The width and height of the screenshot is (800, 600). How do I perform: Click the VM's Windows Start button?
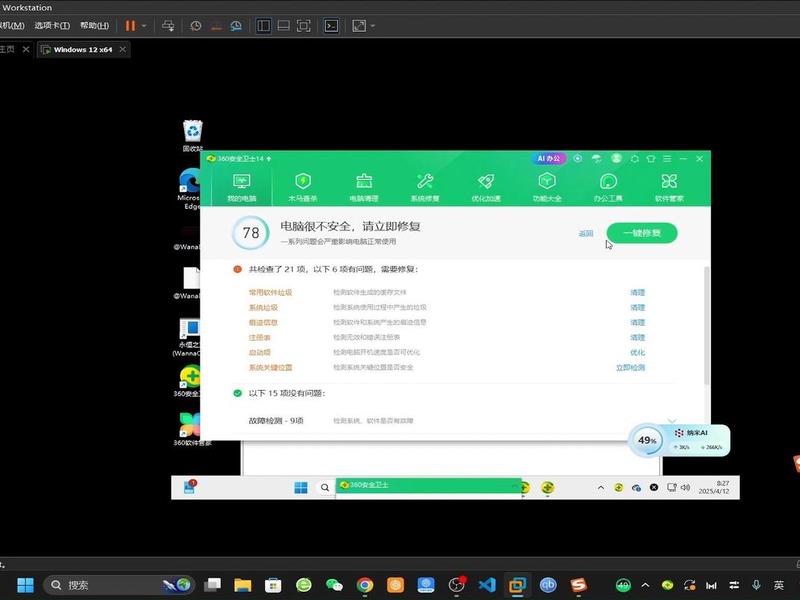point(301,488)
